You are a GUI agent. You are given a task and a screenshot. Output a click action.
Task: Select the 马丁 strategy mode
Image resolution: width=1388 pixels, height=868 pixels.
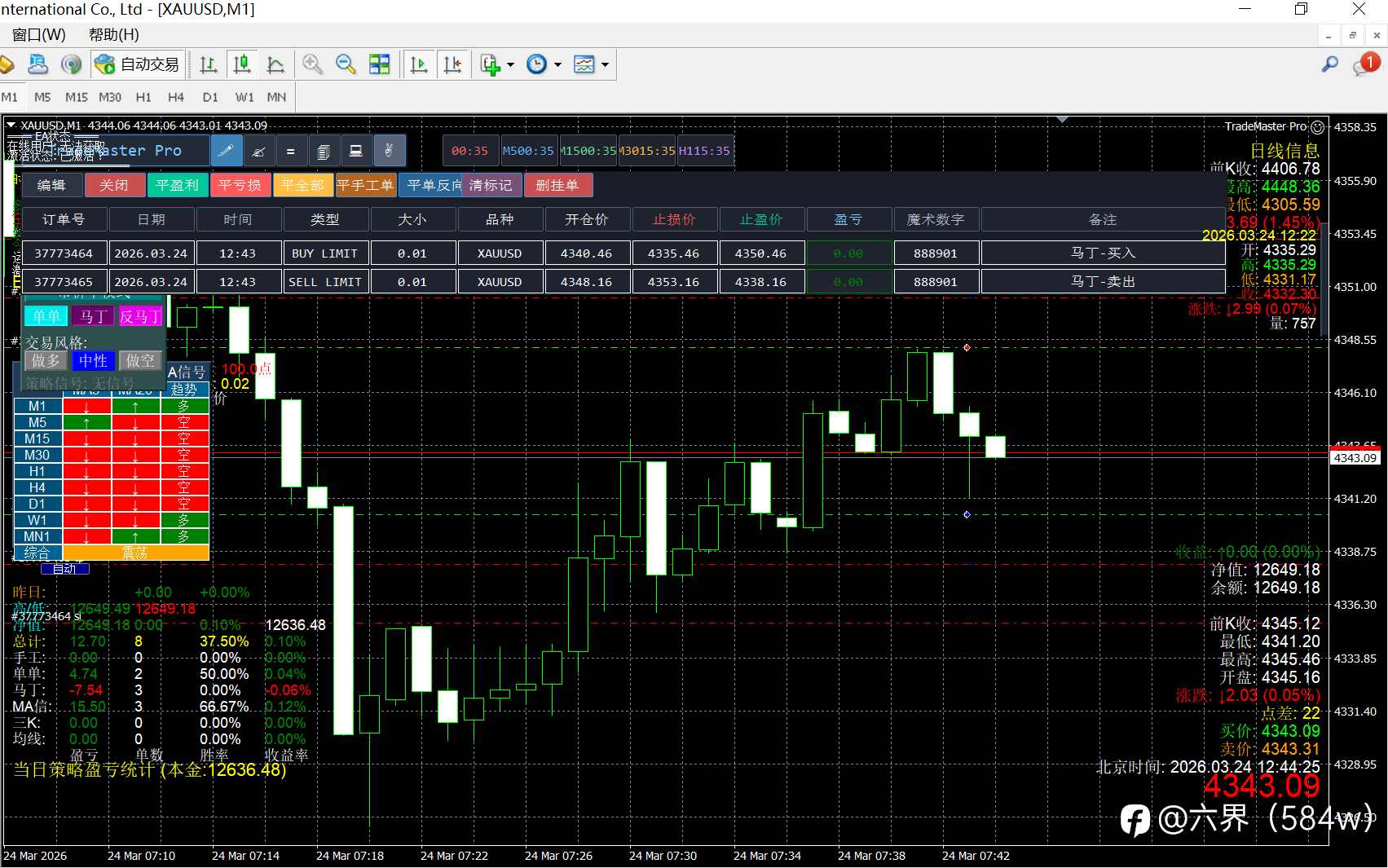pos(93,316)
